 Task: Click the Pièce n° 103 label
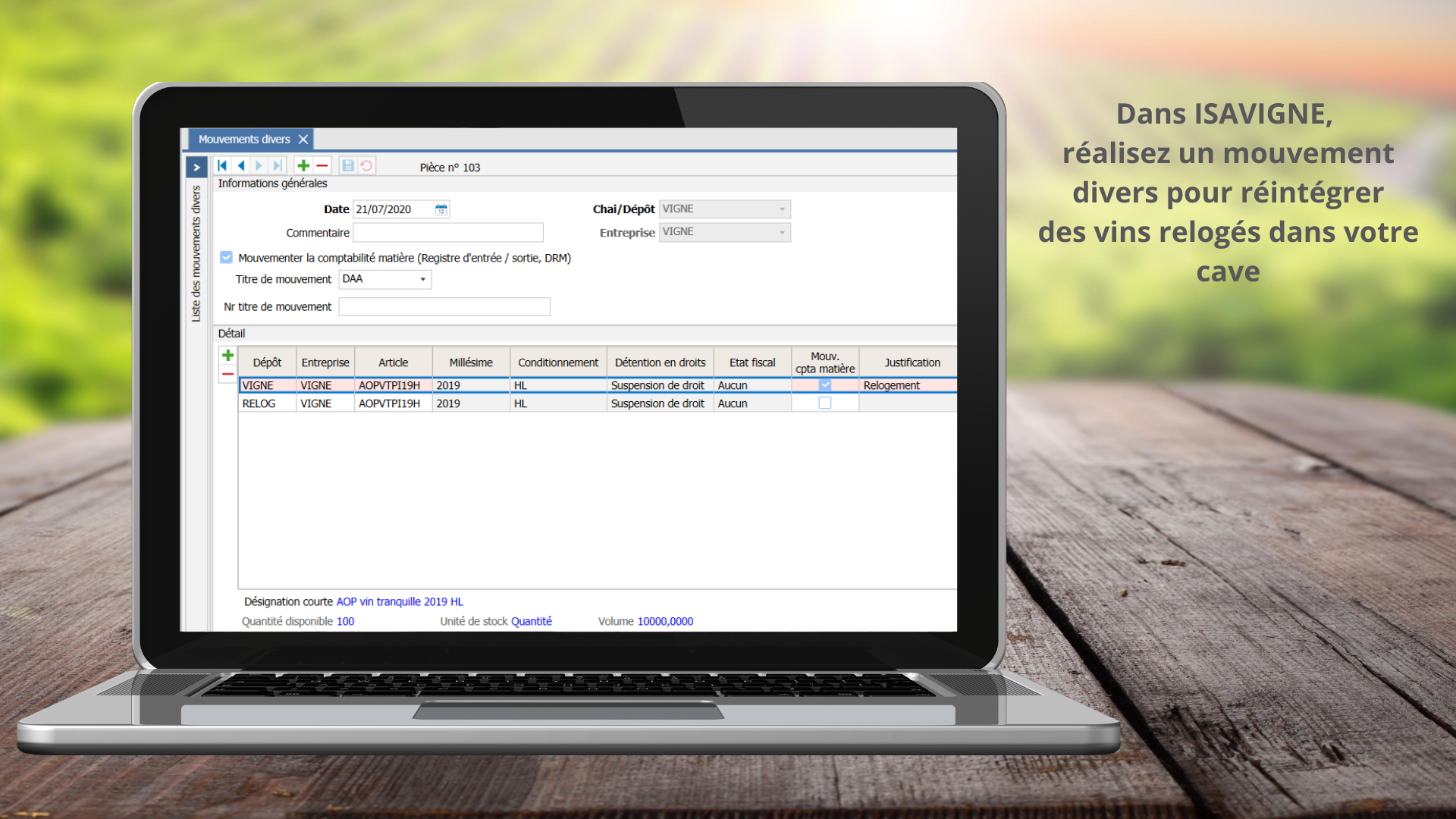point(450,168)
